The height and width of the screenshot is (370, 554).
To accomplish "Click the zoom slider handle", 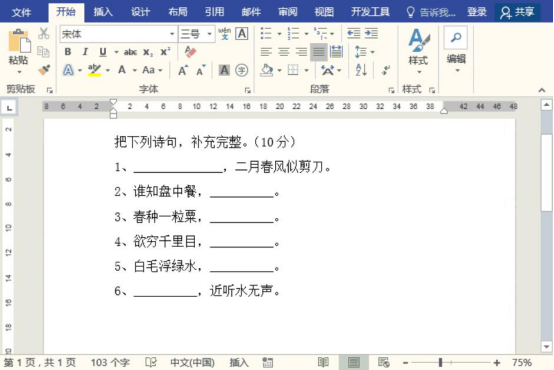I will 441,363.
